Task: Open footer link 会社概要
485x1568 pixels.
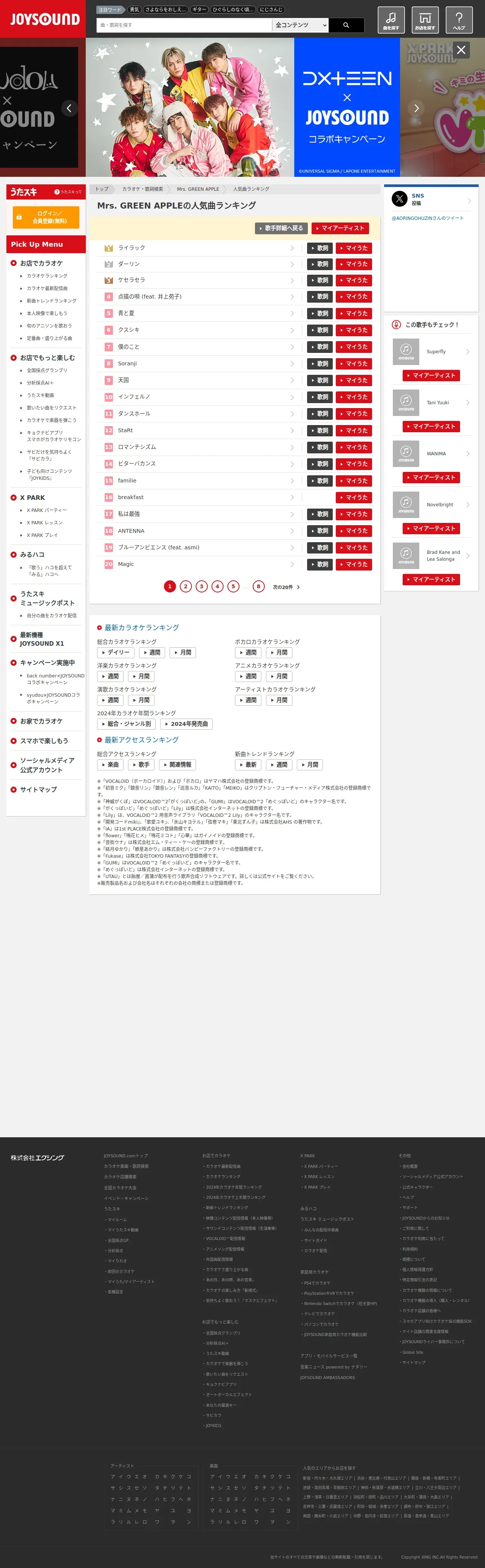Action: coord(409,1166)
